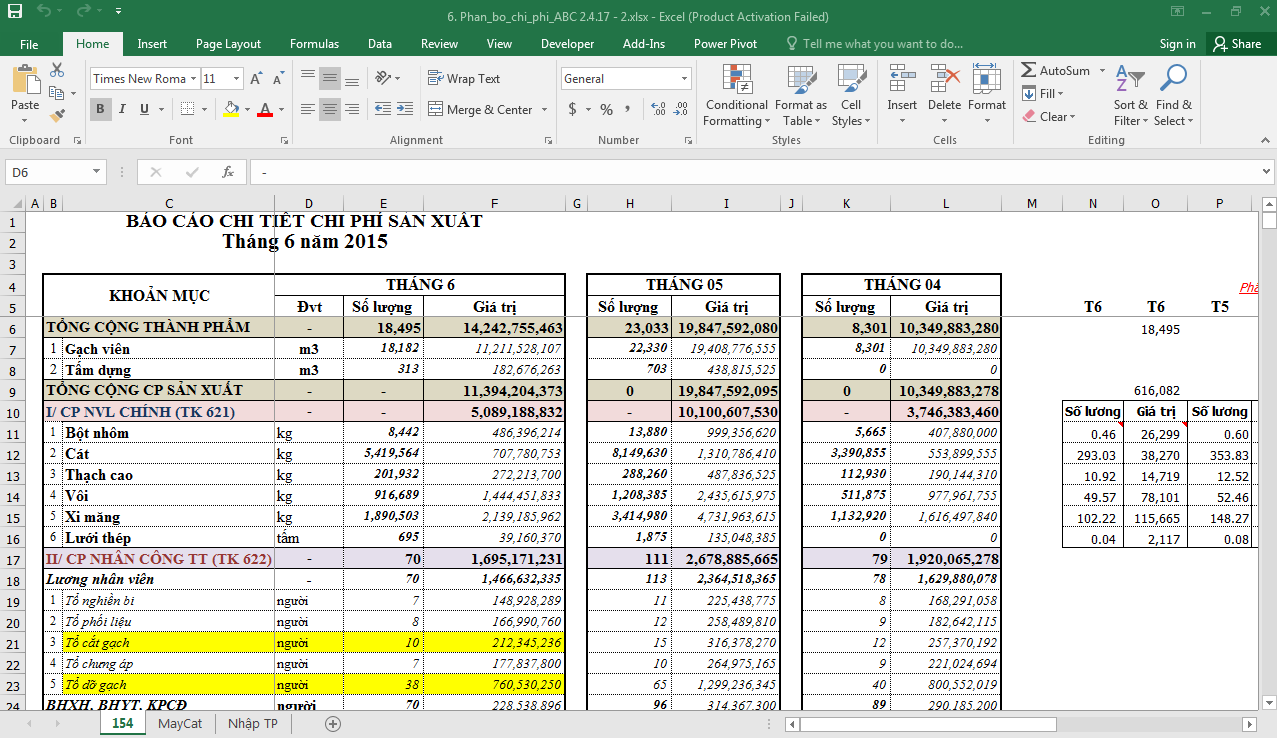Switch to the MayCat sheet tab
The image size is (1277, 738).
(x=180, y=723)
